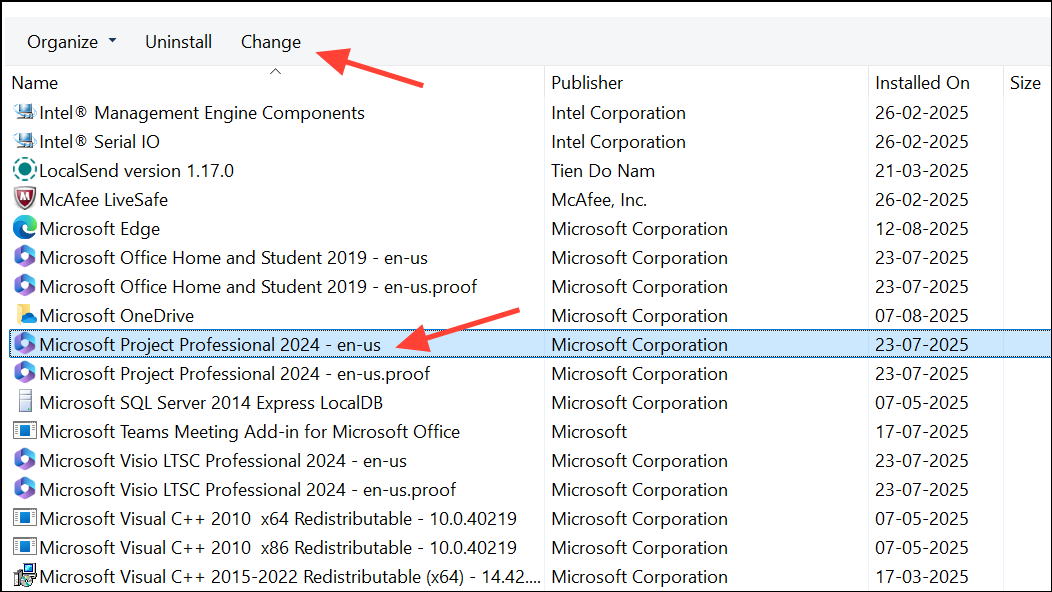This screenshot has height=592, width=1052.
Task: Click the Size column header
Action: (x=1025, y=82)
